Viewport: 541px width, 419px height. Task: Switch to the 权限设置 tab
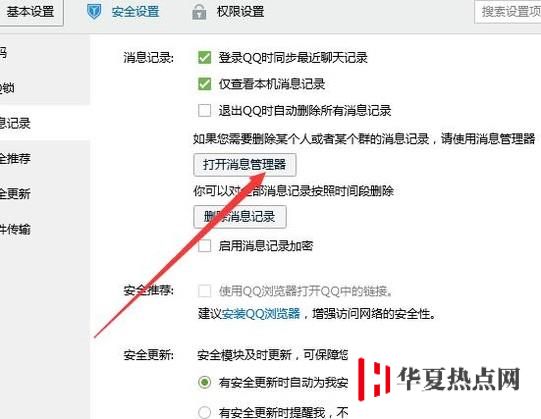[x=240, y=11]
